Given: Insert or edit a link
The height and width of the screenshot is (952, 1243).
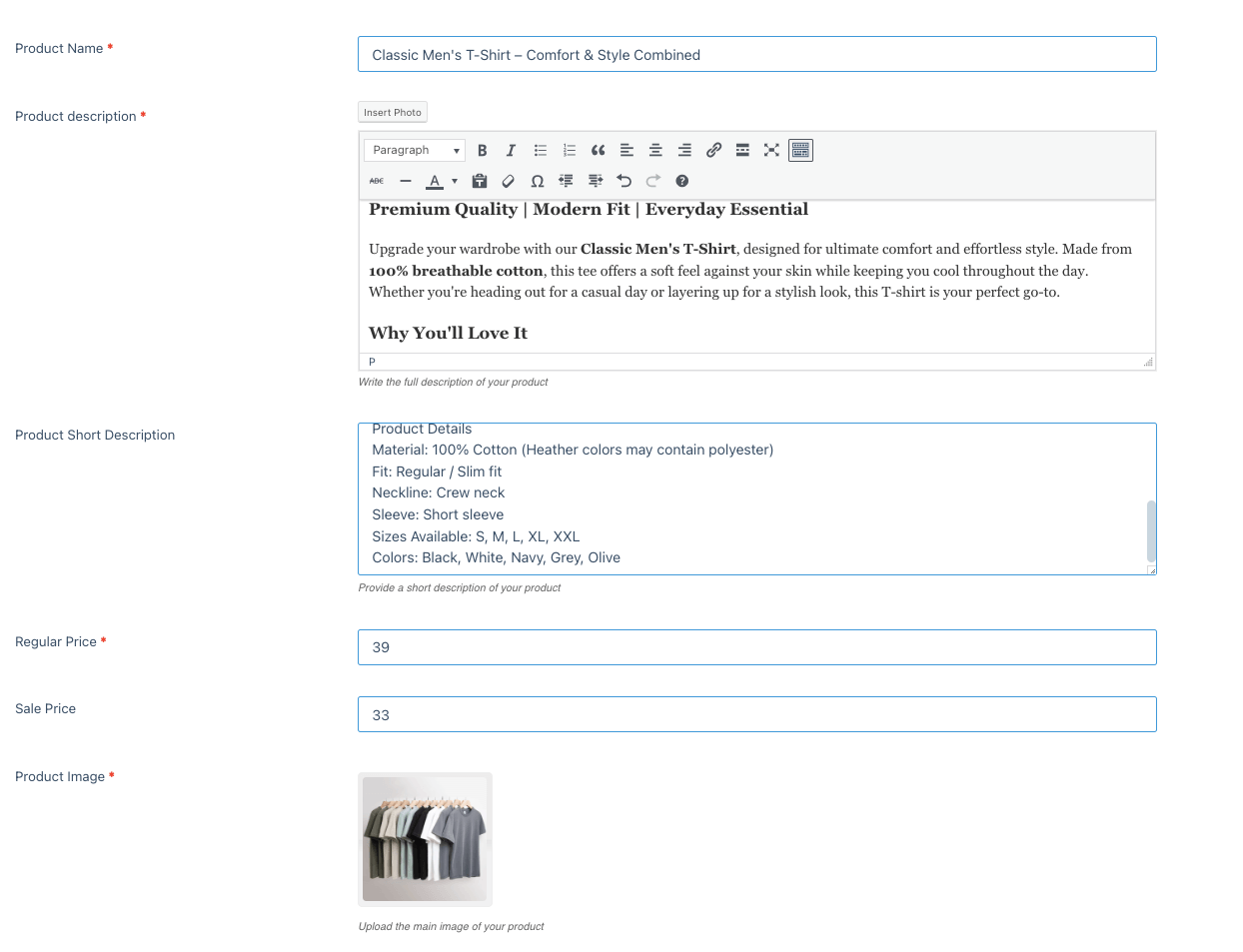Looking at the screenshot, I should point(713,150).
